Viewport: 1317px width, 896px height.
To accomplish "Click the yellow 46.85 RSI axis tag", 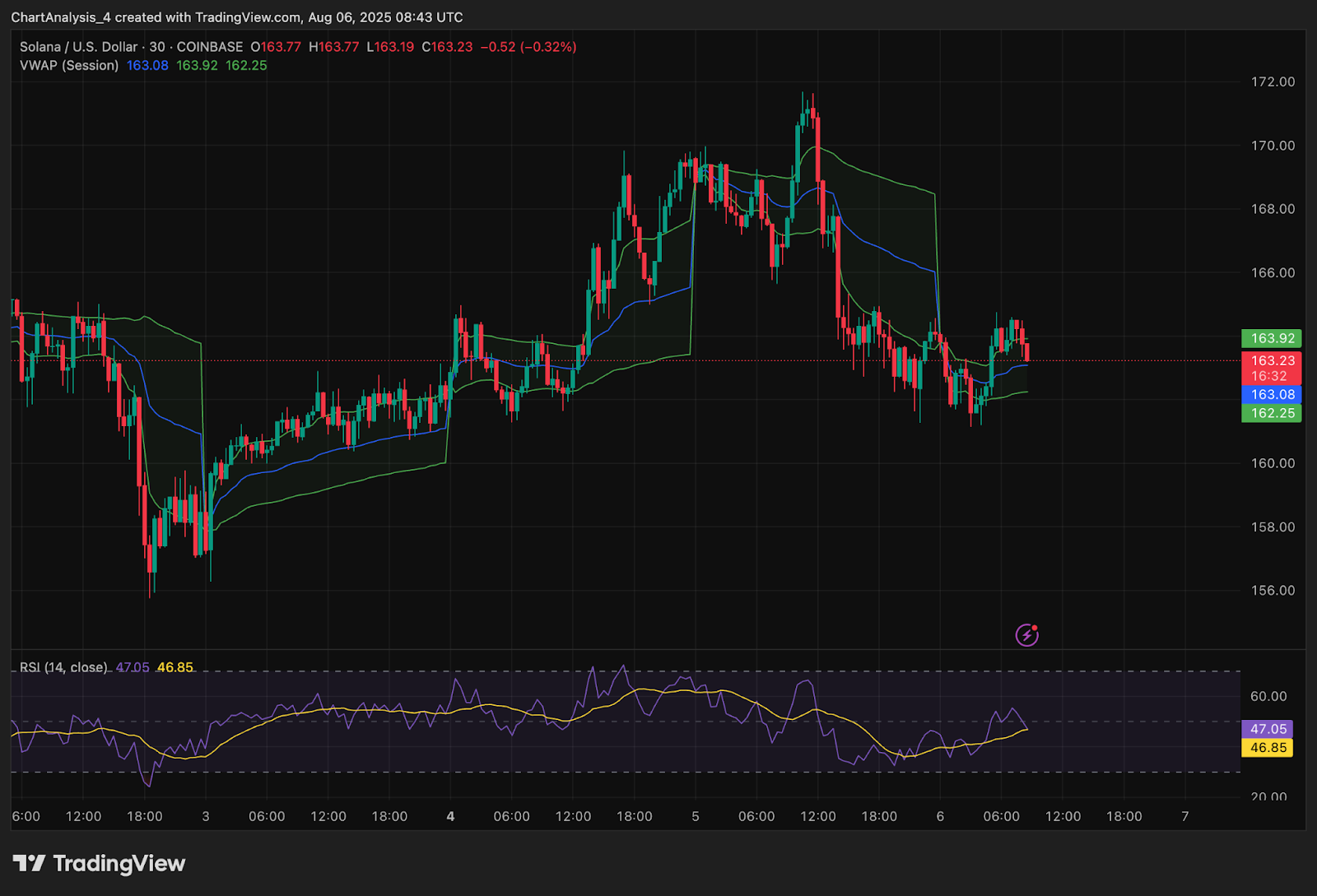I will [x=1268, y=748].
